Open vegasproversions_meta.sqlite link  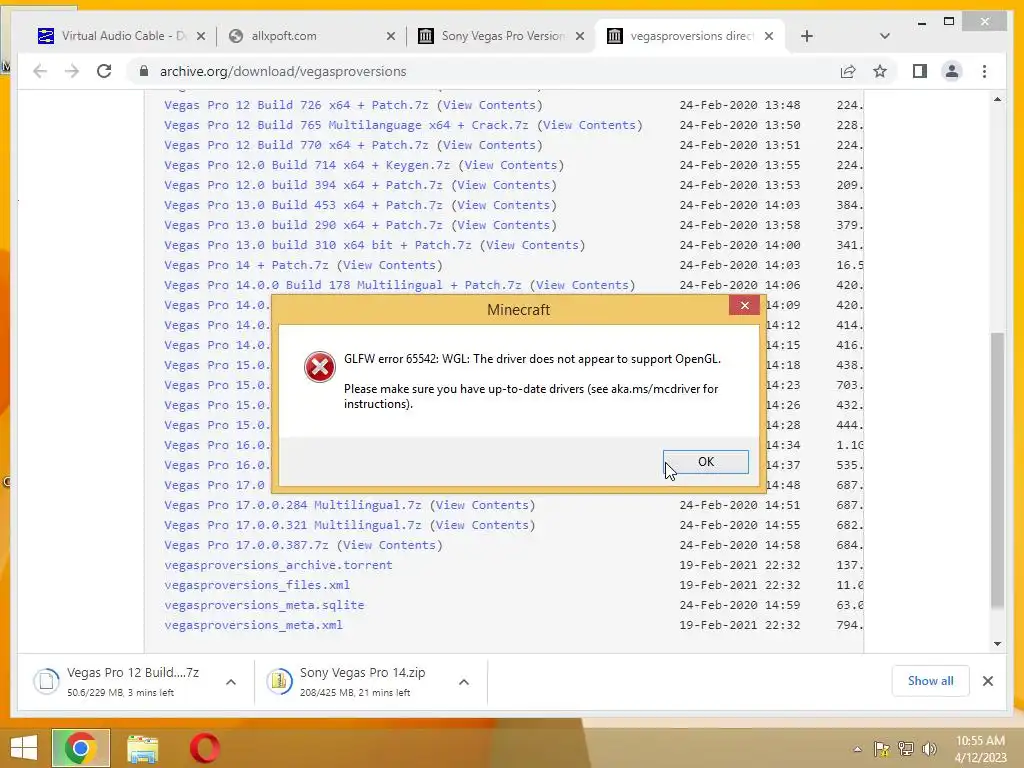(264, 605)
